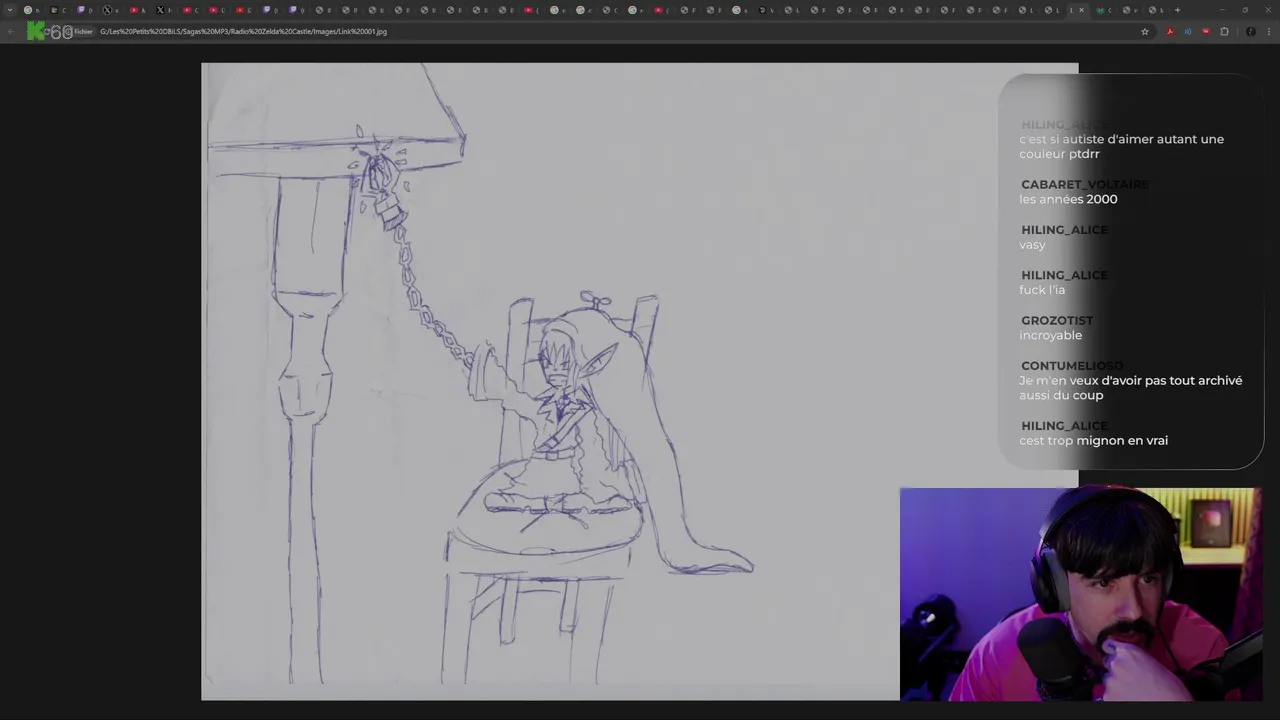Open the Adobe Acrobat extension icon
This screenshot has height=720, width=1280.
coord(1170,31)
